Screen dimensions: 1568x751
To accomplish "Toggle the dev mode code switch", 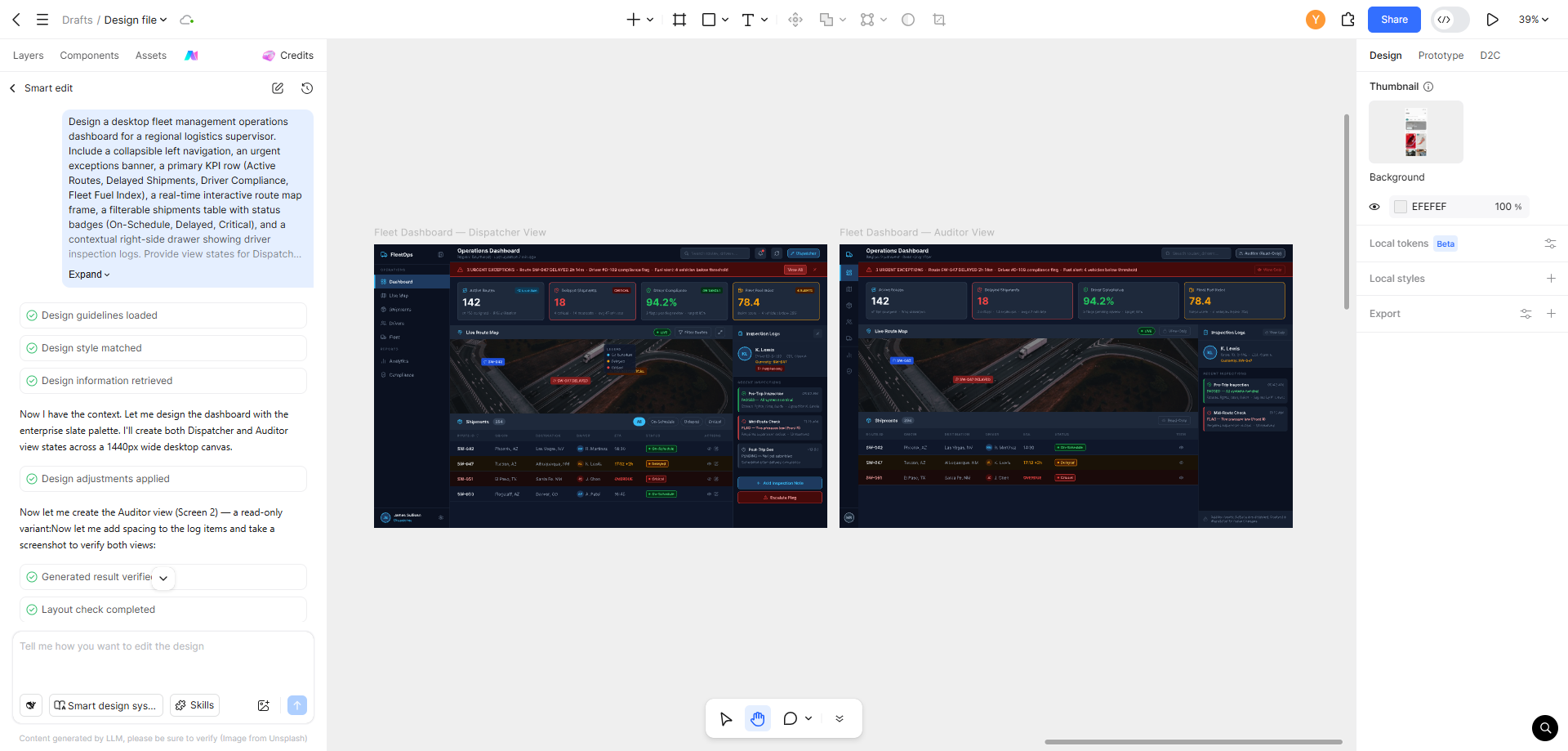I will [1450, 20].
